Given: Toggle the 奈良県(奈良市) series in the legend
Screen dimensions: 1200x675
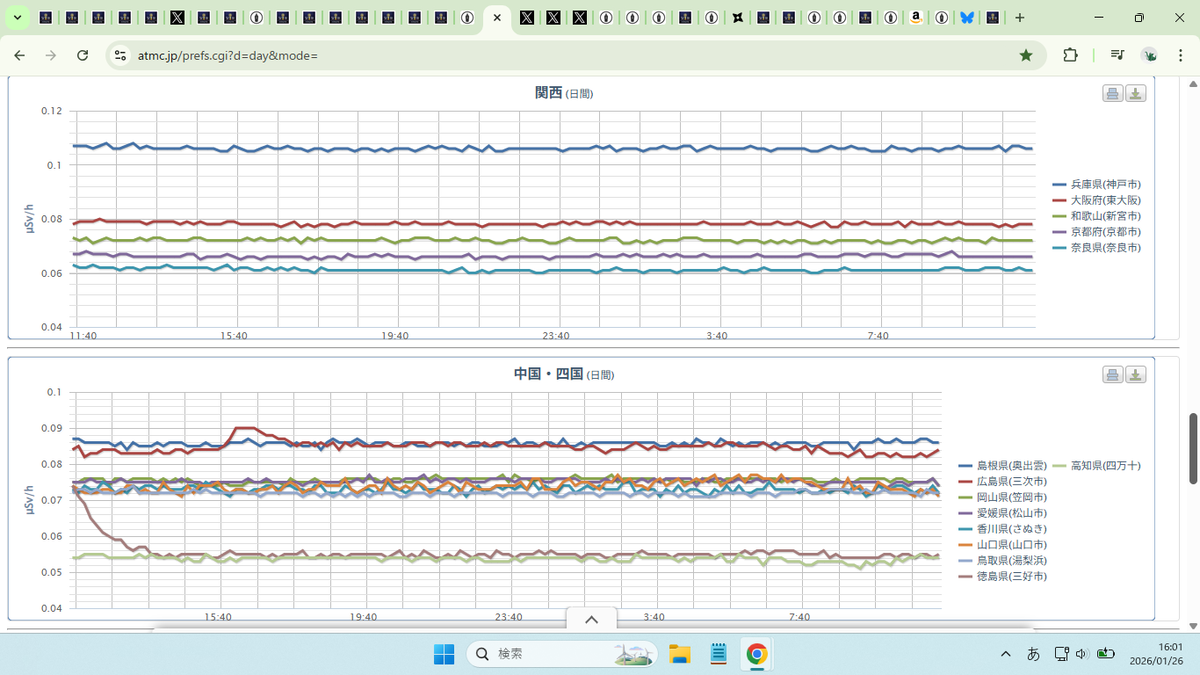Looking at the screenshot, I should pyautogui.click(x=1097, y=247).
